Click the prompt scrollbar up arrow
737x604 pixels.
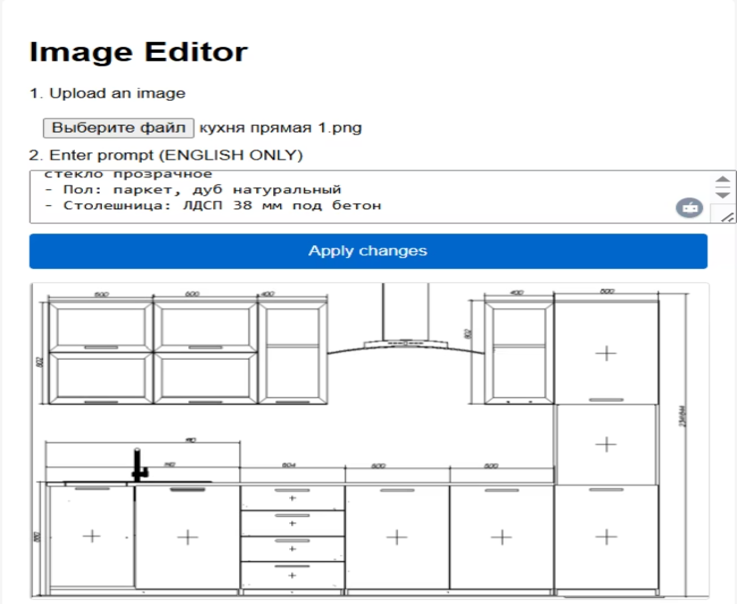click(722, 181)
